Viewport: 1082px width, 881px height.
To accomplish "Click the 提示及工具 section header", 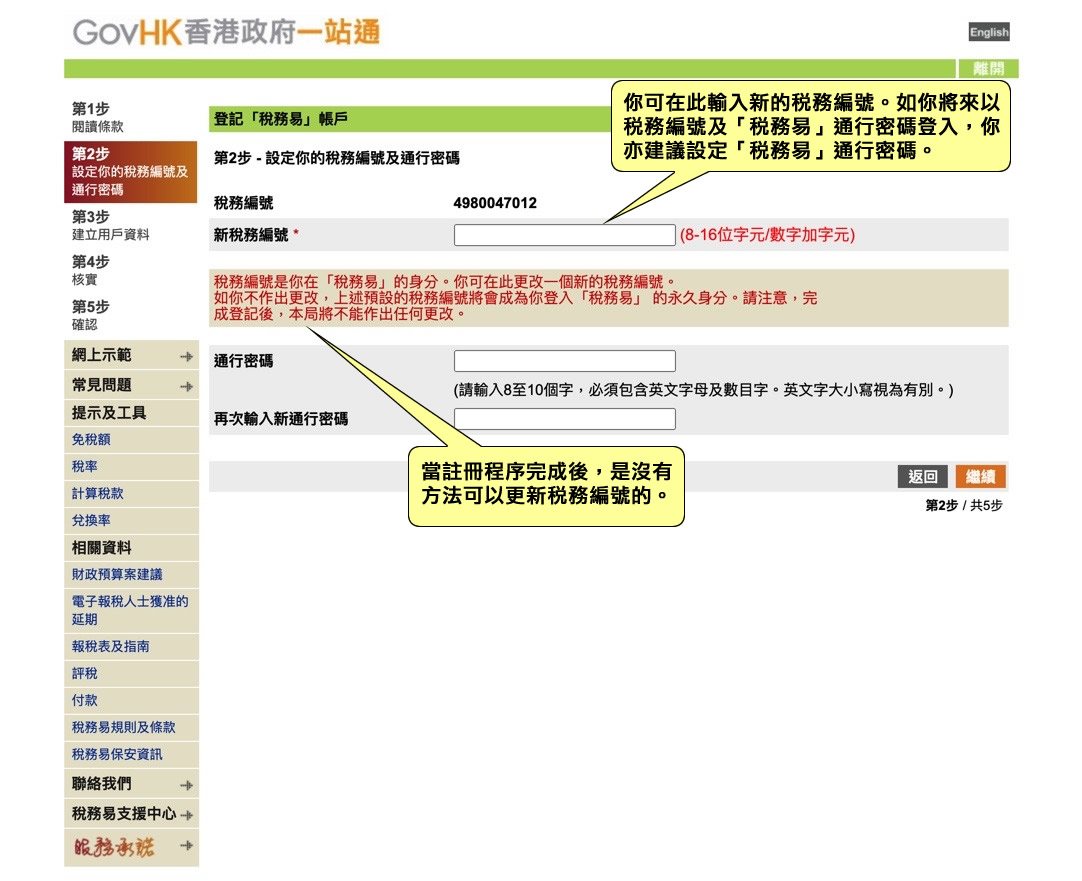I will (131, 413).
